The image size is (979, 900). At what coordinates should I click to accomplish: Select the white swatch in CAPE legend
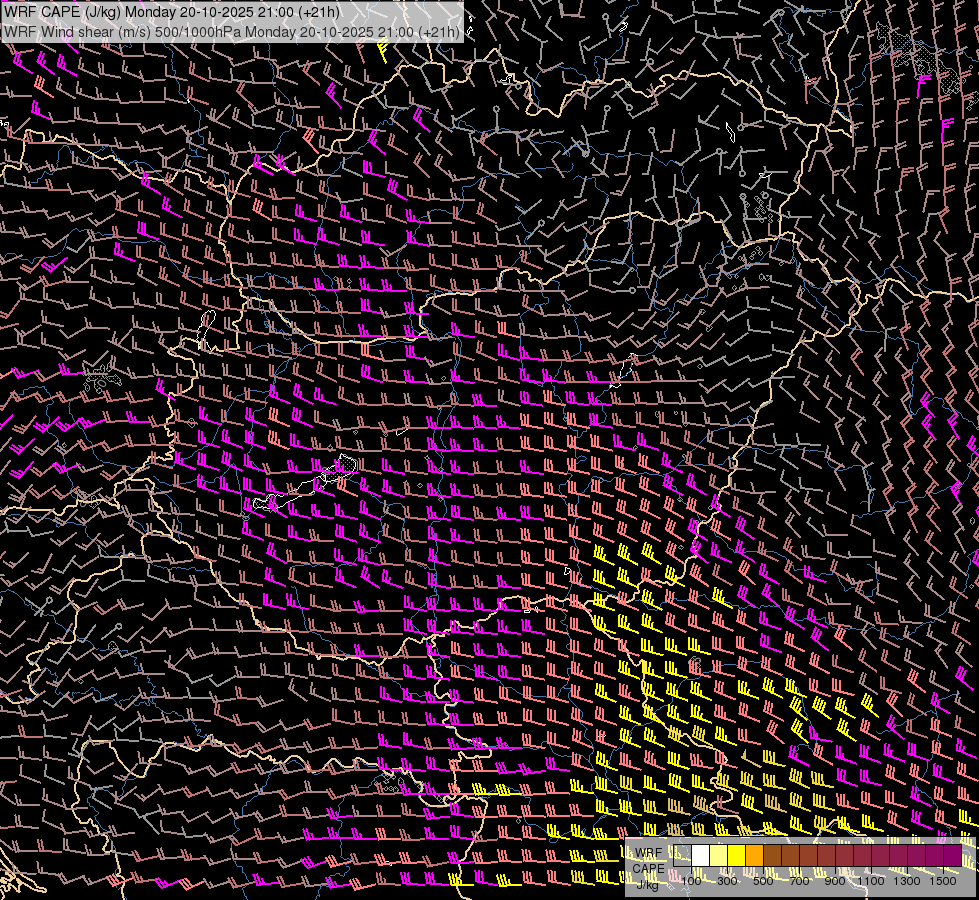pyautogui.click(x=700, y=855)
